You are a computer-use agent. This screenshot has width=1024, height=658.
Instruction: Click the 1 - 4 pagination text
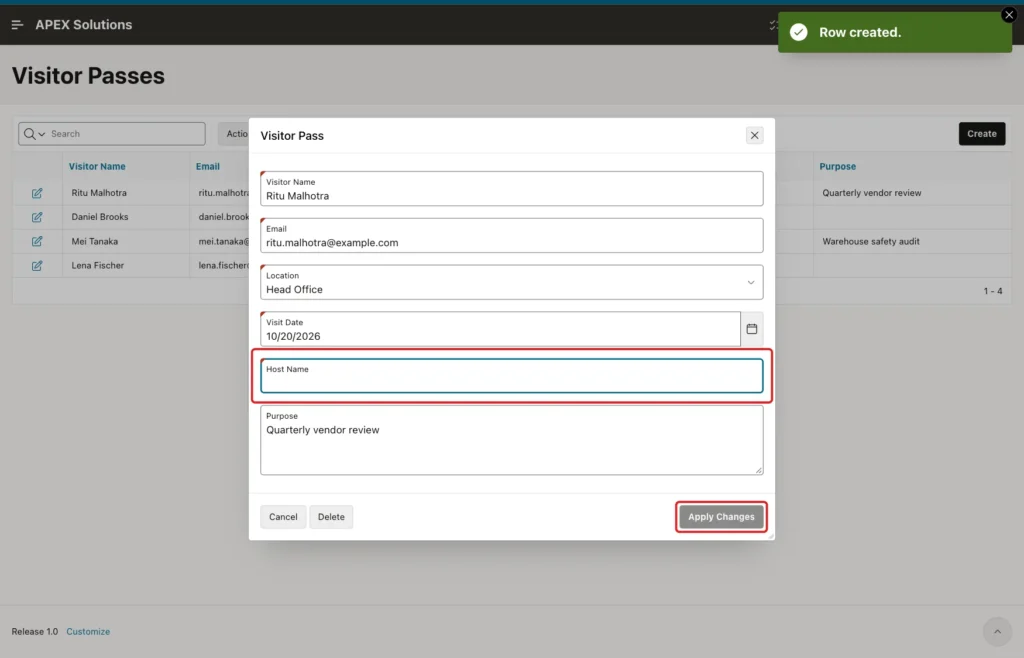click(x=993, y=291)
